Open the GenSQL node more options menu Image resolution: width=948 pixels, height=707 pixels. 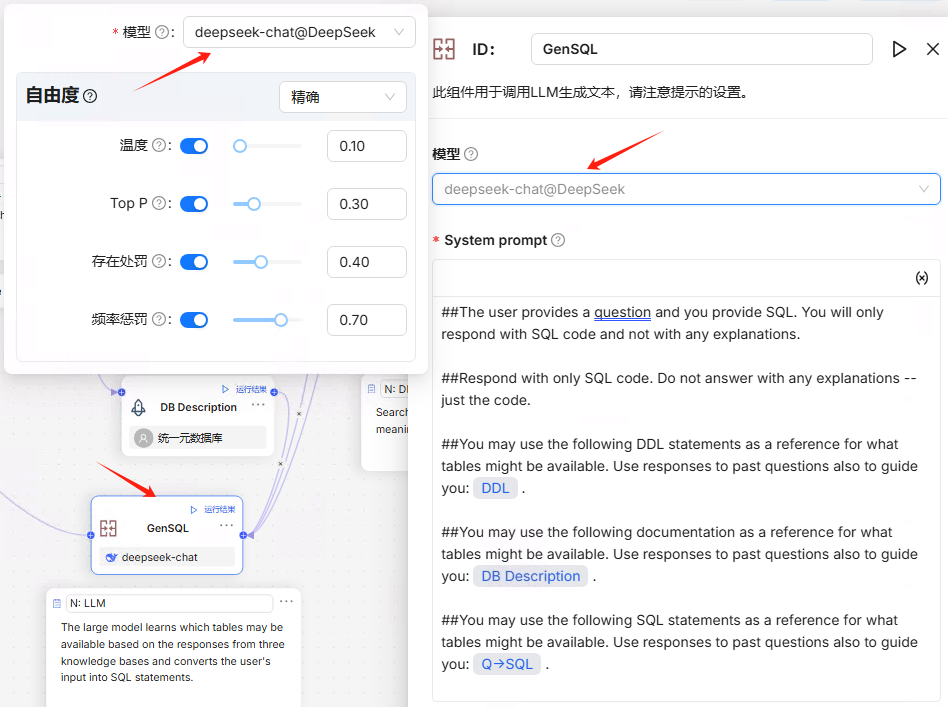(x=227, y=526)
